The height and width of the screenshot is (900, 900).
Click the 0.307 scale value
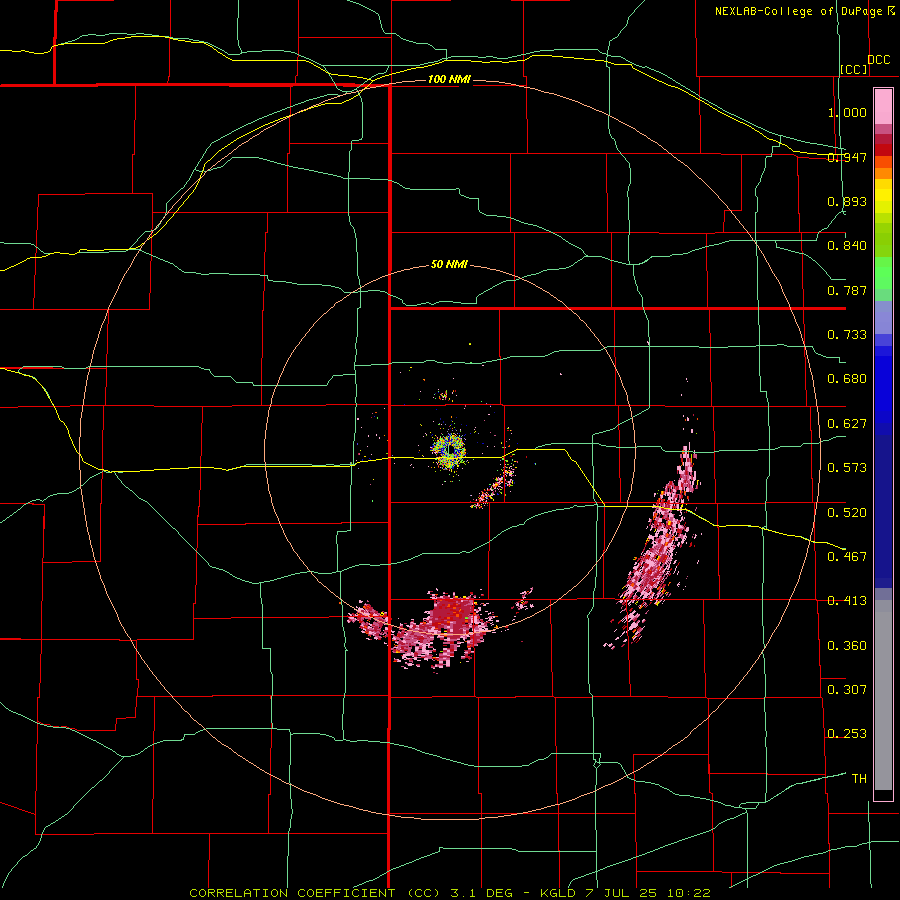[847, 689]
